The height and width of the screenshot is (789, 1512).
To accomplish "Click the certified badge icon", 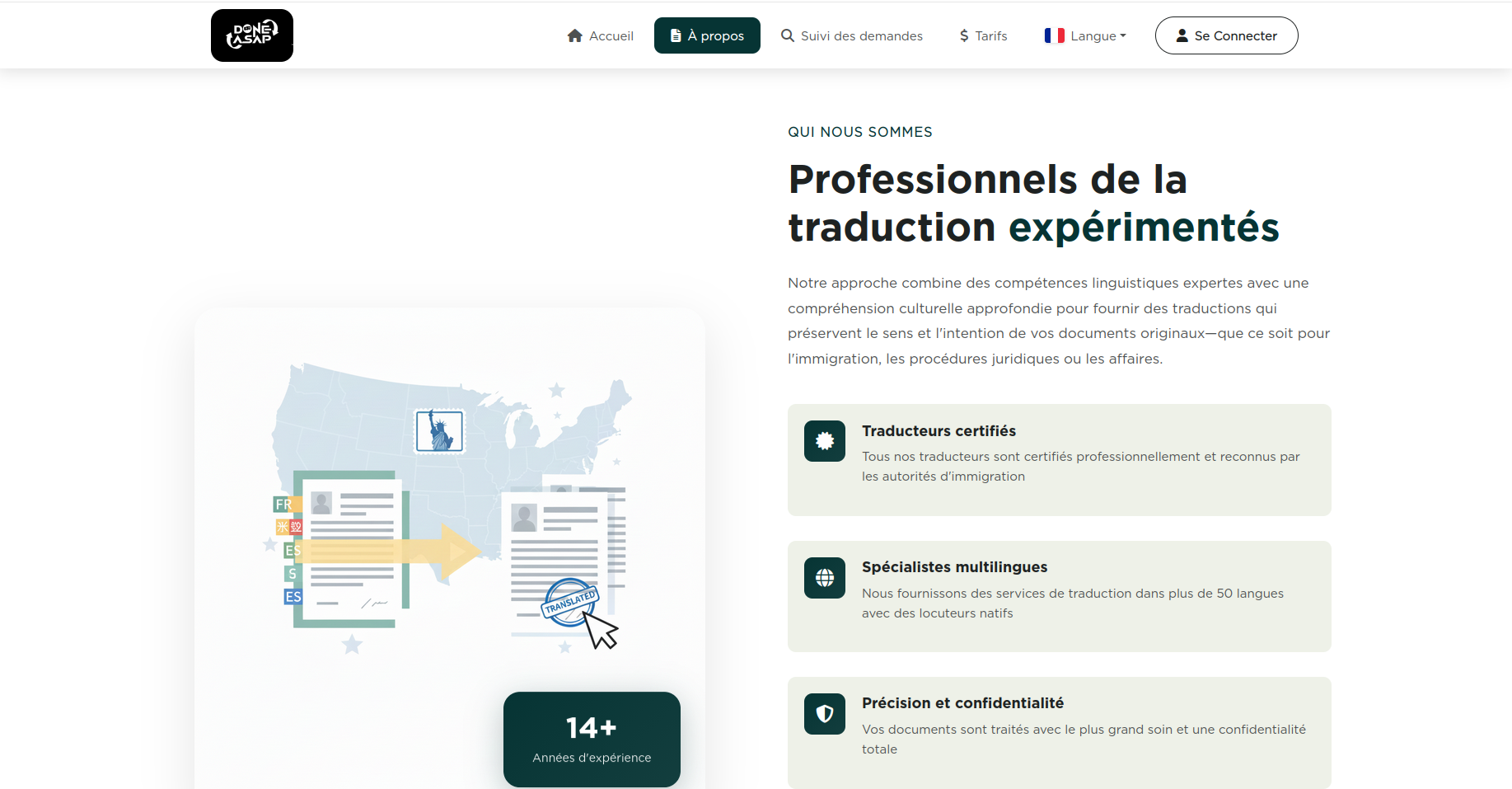I will (x=825, y=441).
